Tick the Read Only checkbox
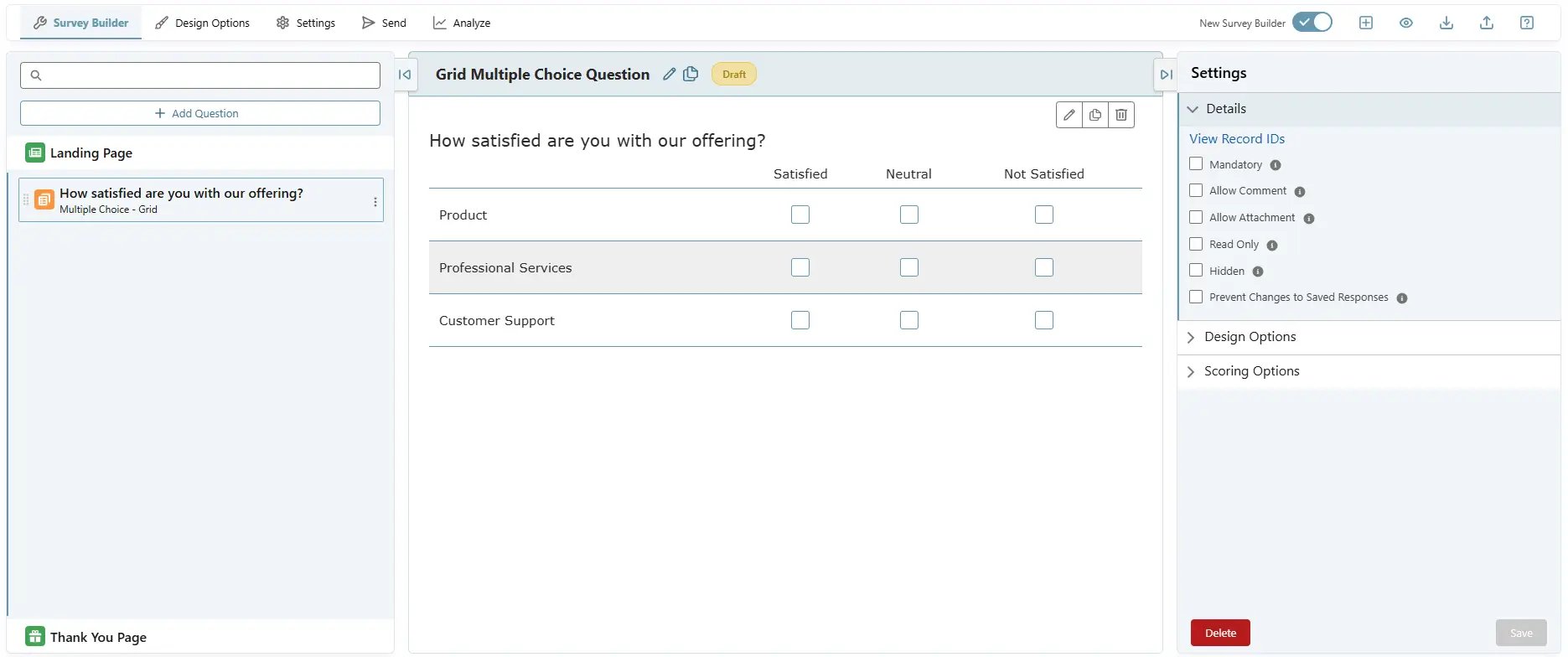The width and height of the screenshot is (1568, 657). tap(1196, 244)
